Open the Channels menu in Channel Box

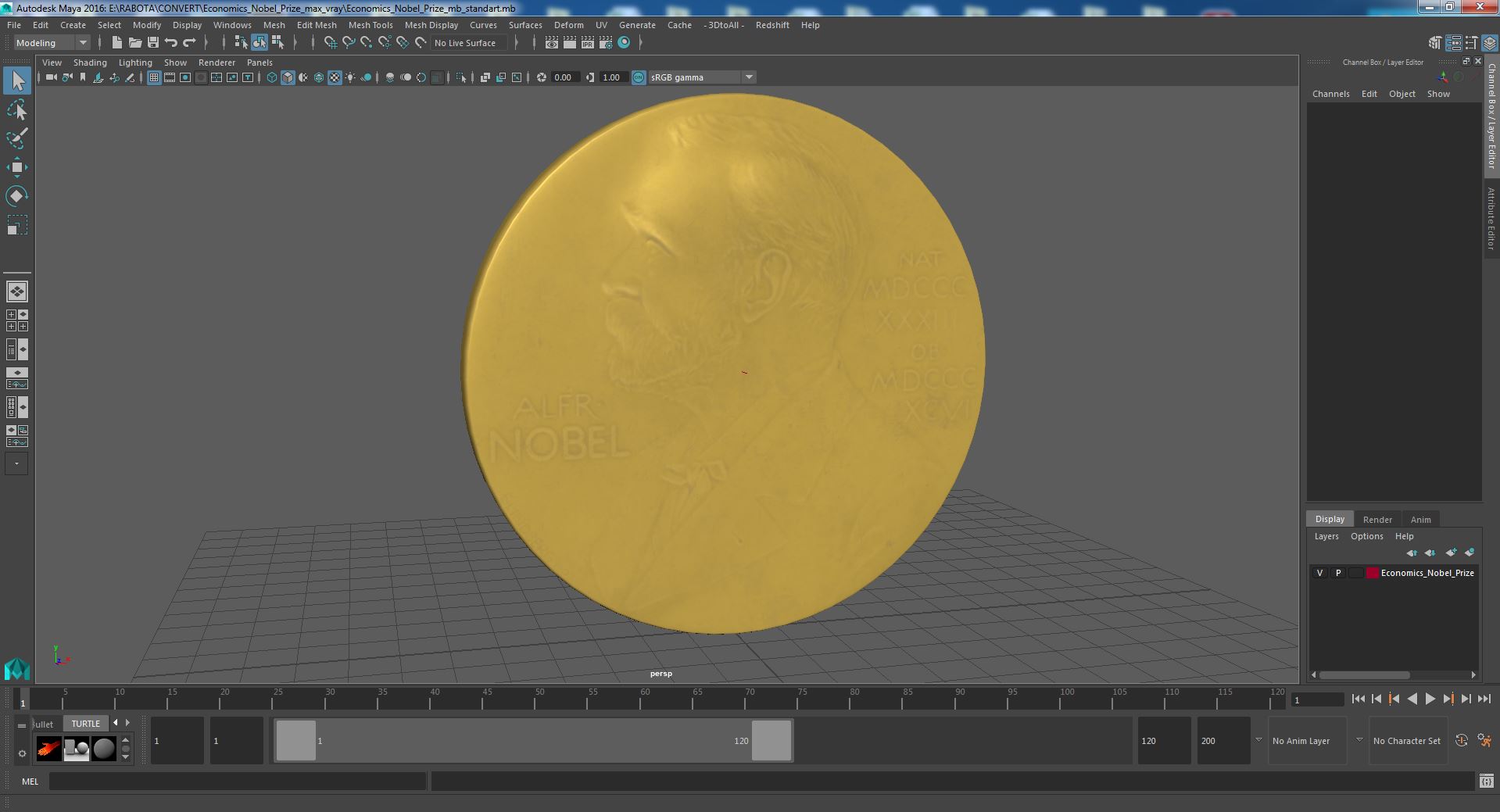pyautogui.click(x=1330, y=94)
